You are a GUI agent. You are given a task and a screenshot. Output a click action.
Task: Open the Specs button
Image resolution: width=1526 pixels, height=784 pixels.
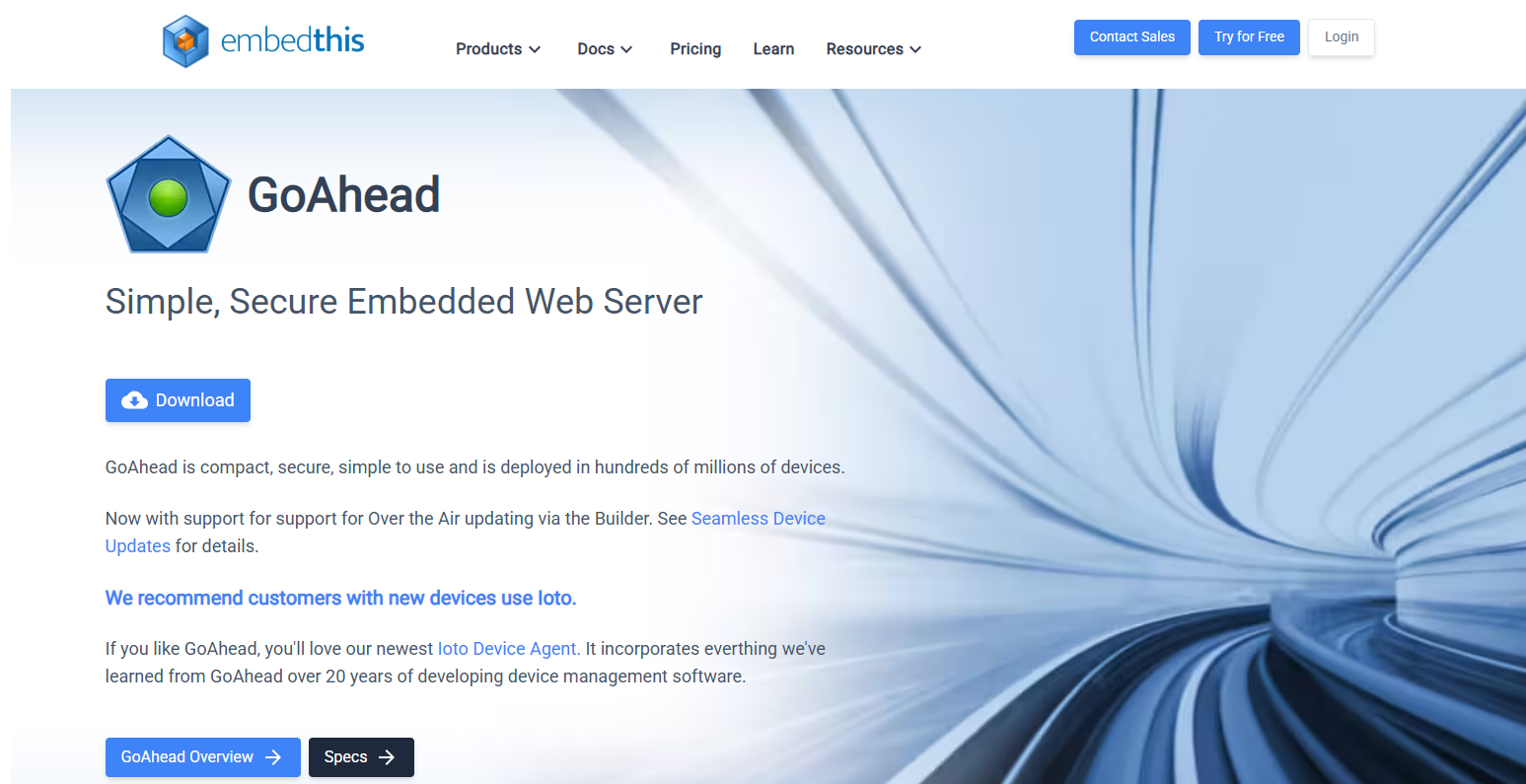[361, 757]
